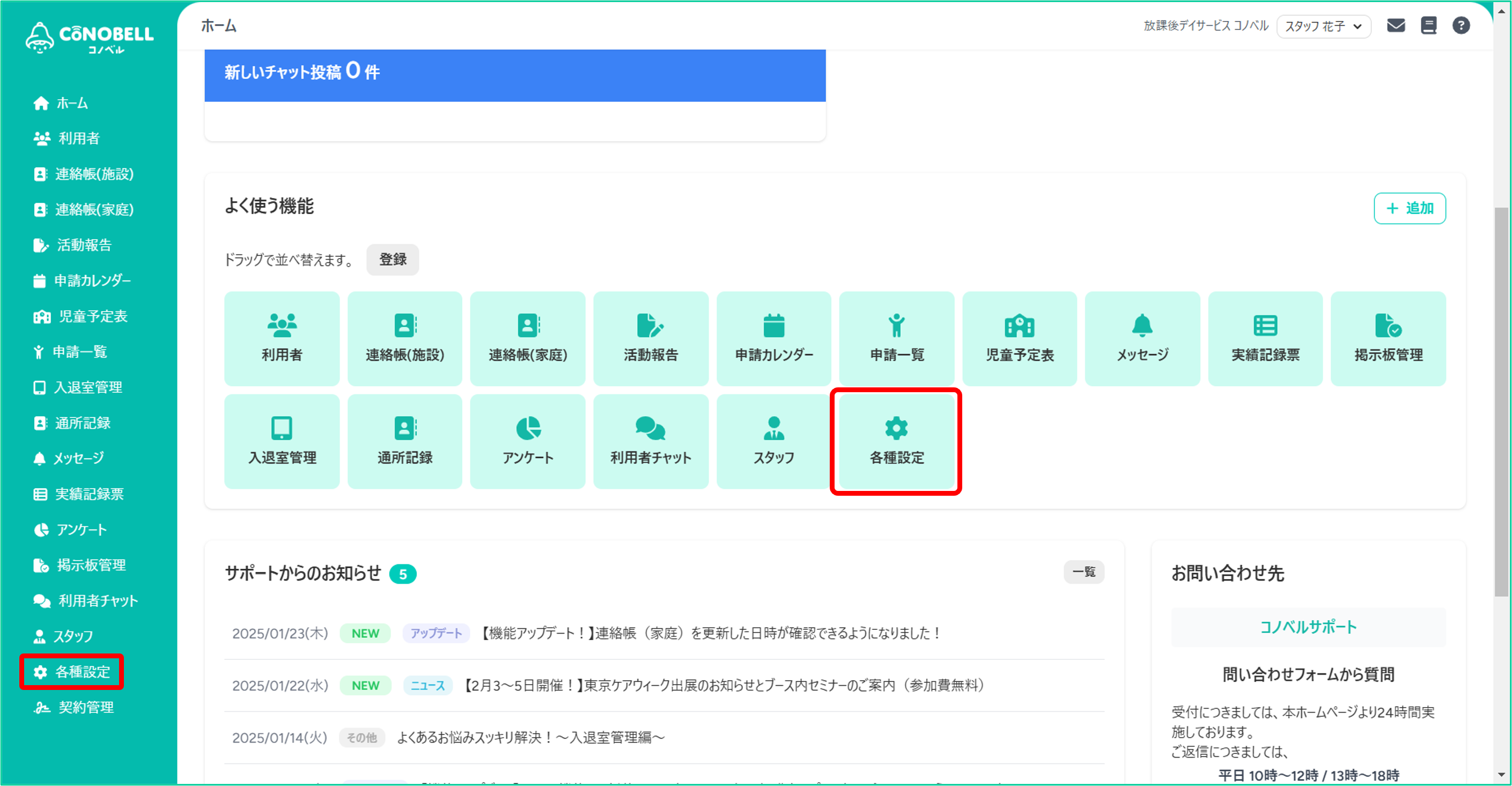The height and width of the screenshot is (786, 1512).
Task: Select 入退室管理 in the sidebar
Action: click(77, 388)
